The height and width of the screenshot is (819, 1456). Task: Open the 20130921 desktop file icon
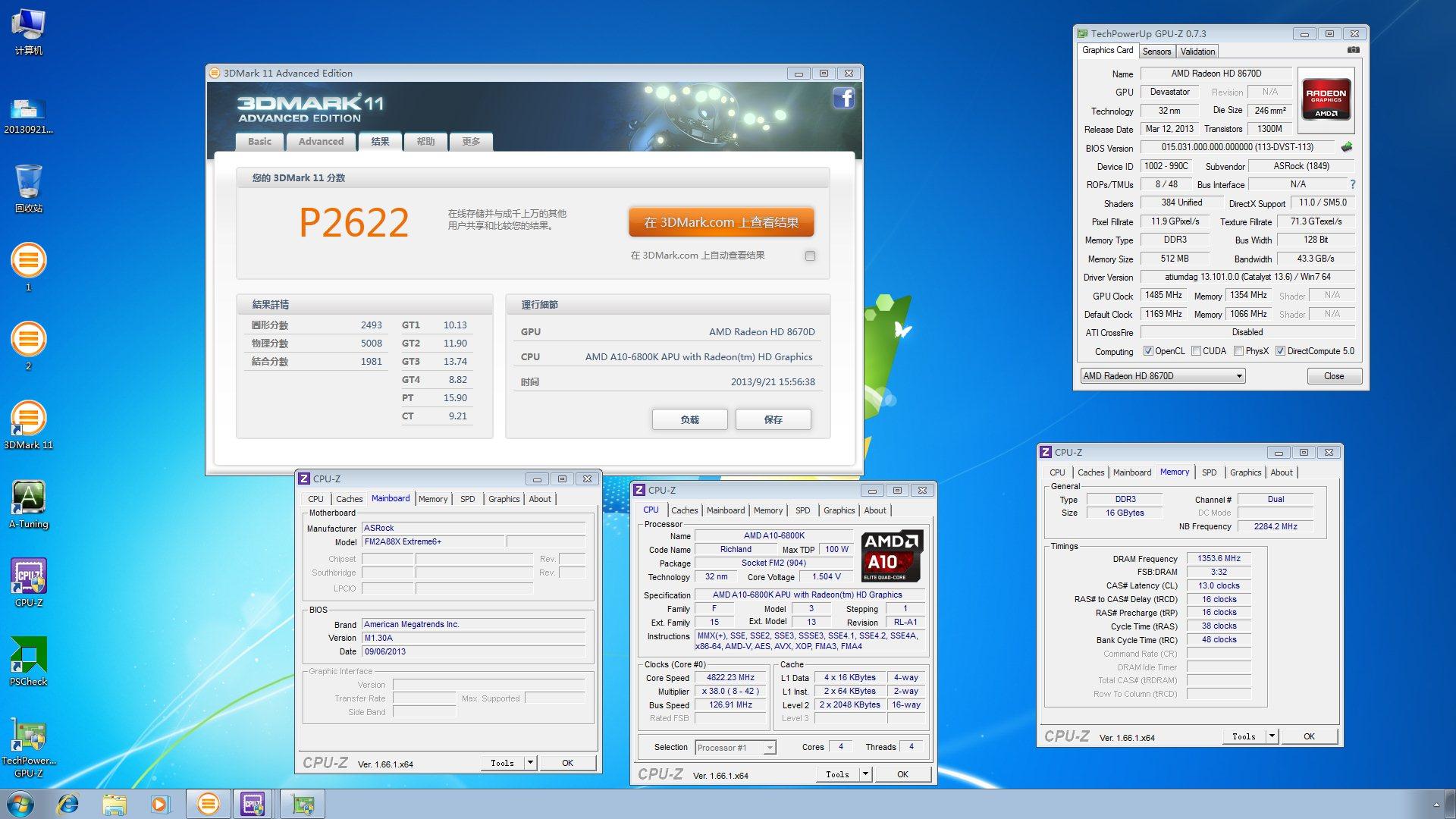pyautogui.click(x=29, y=115)
